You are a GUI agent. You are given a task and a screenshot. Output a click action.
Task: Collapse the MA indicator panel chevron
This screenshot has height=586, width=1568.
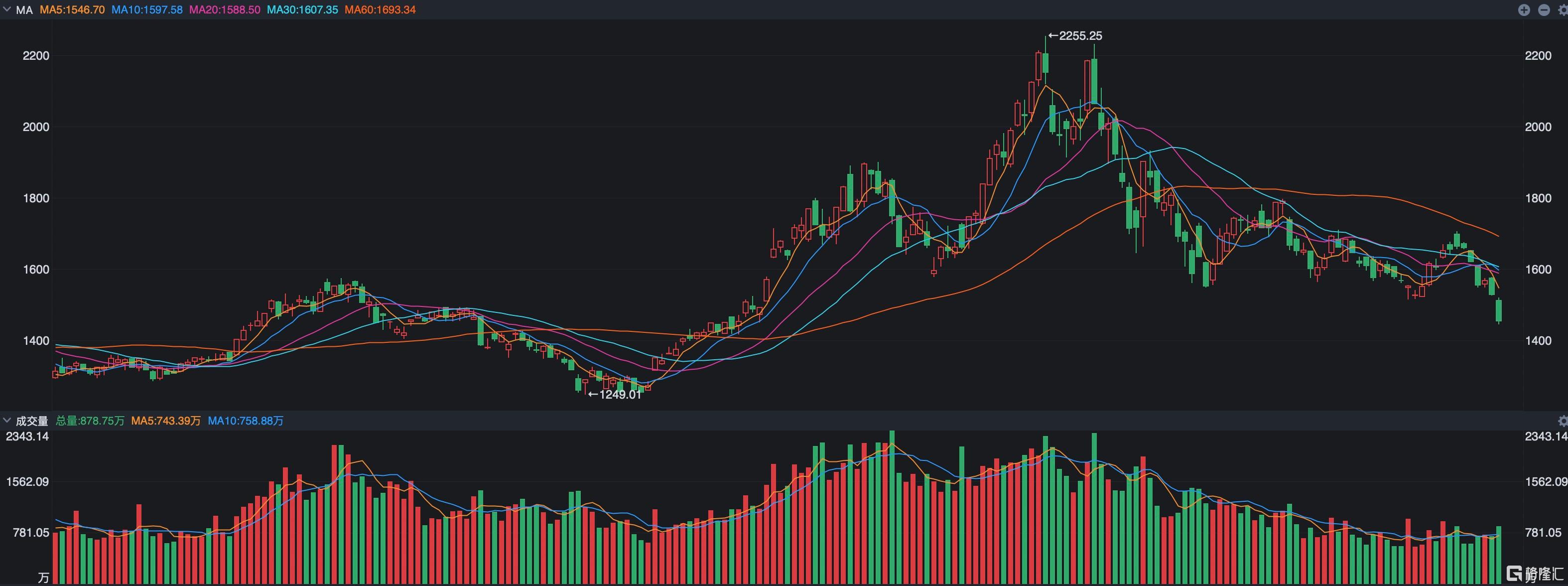tap(7, 10)
